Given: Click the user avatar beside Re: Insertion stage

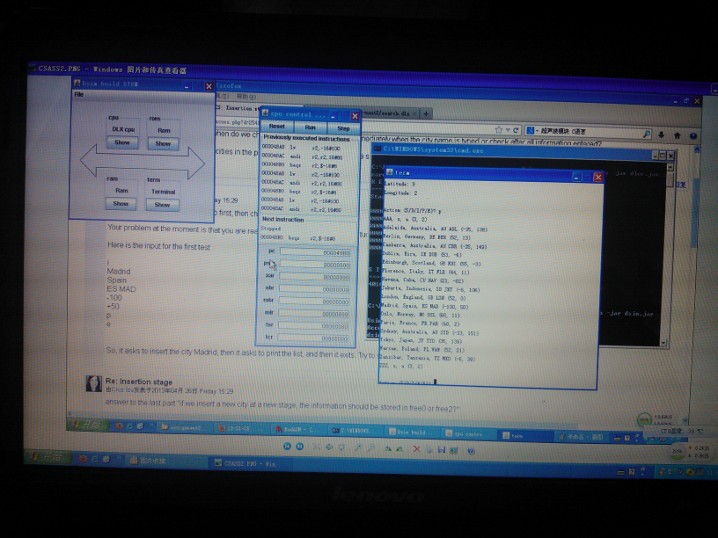Looking at the screenshot, I should point(94,383).
